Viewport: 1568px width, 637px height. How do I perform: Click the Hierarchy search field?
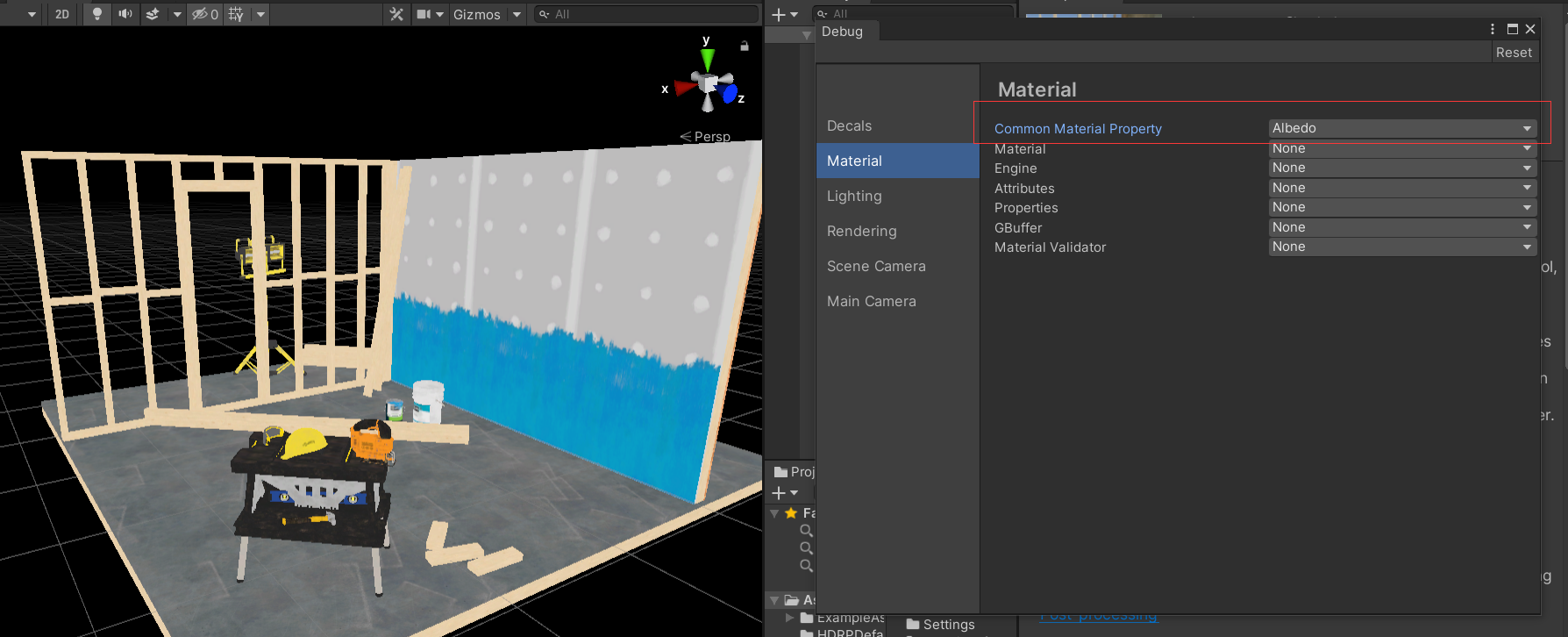(913, 14)
